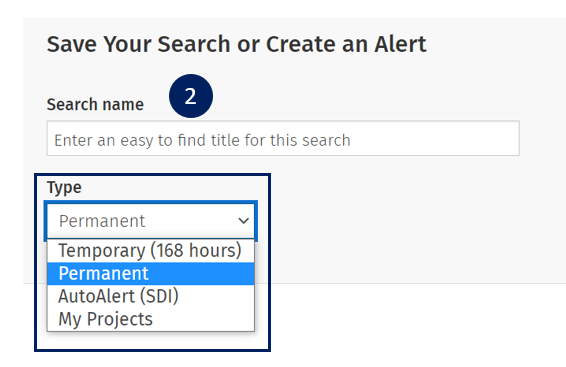The height and width of the screenshot is (367, 566).
Task: Click the numbered step 2 circle badge
Action: click(191, 96)
